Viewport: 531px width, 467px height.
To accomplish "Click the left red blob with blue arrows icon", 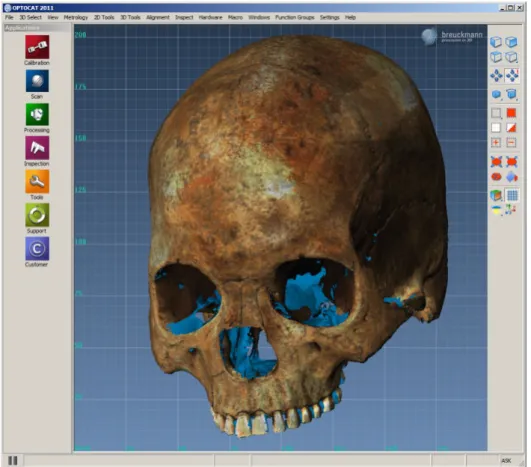I will coord(496,162).
